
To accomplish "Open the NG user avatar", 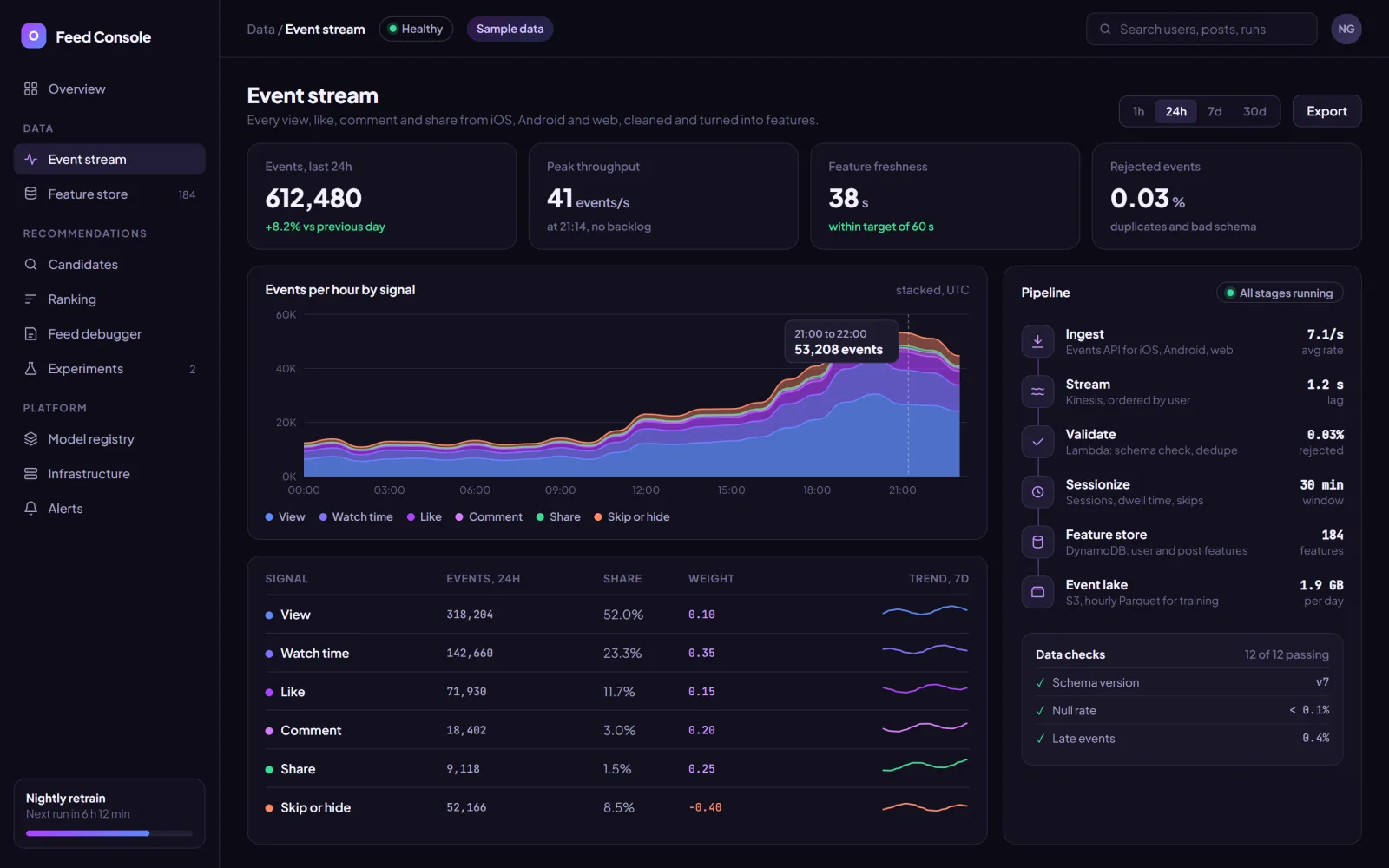I will tap(1346, 29).
